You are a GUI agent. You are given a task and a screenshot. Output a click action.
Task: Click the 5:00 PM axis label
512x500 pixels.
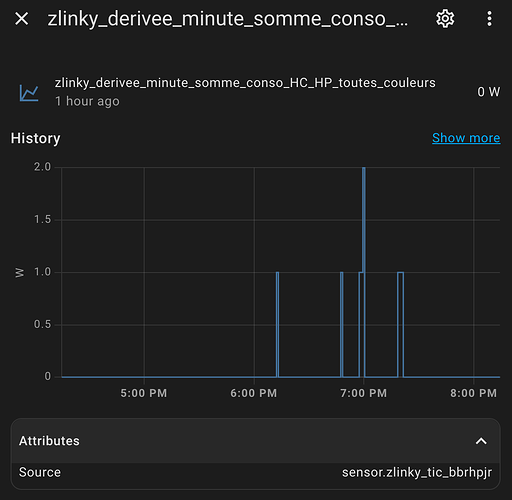pyautogui.click(x=144, y=393)
